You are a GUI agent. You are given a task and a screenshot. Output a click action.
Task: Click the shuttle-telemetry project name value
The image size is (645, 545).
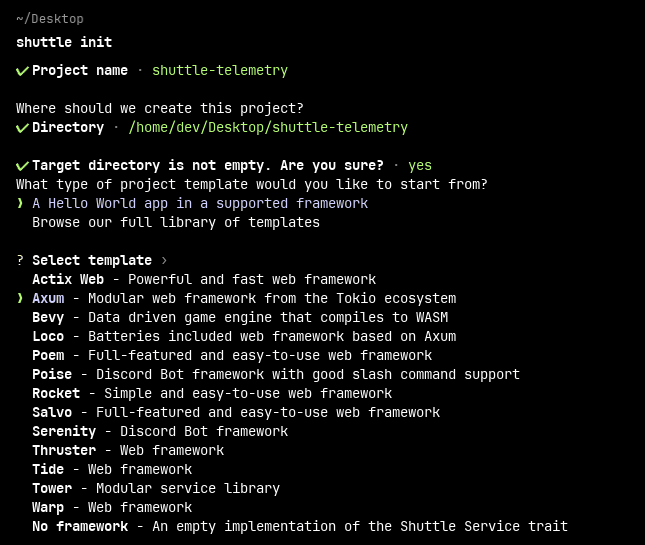pos(220,71)
